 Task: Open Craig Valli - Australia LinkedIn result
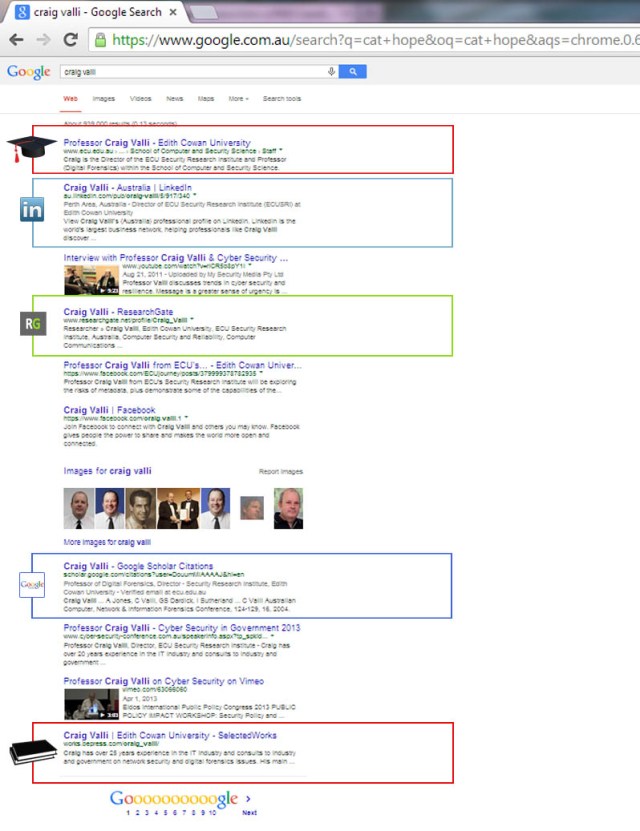[128, 188]
